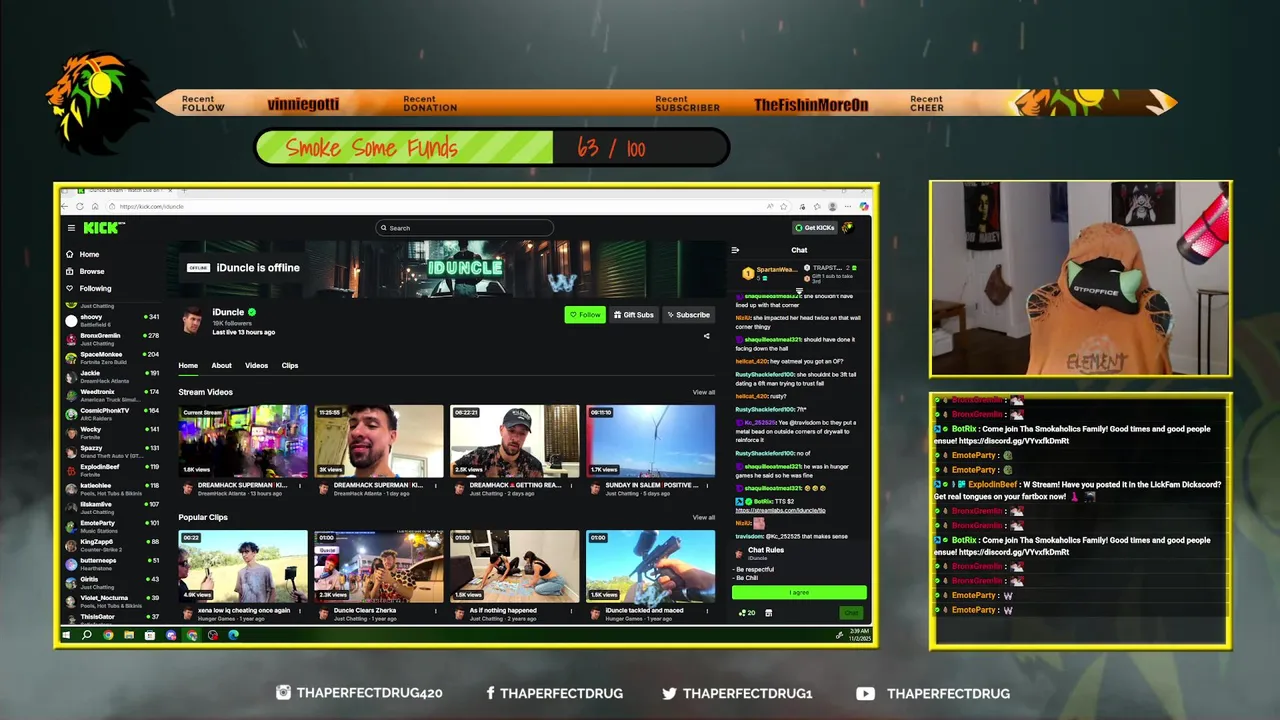Switch to the Clips tab
This screenshot has height=720, width=1280.
(x=290, y=365)
